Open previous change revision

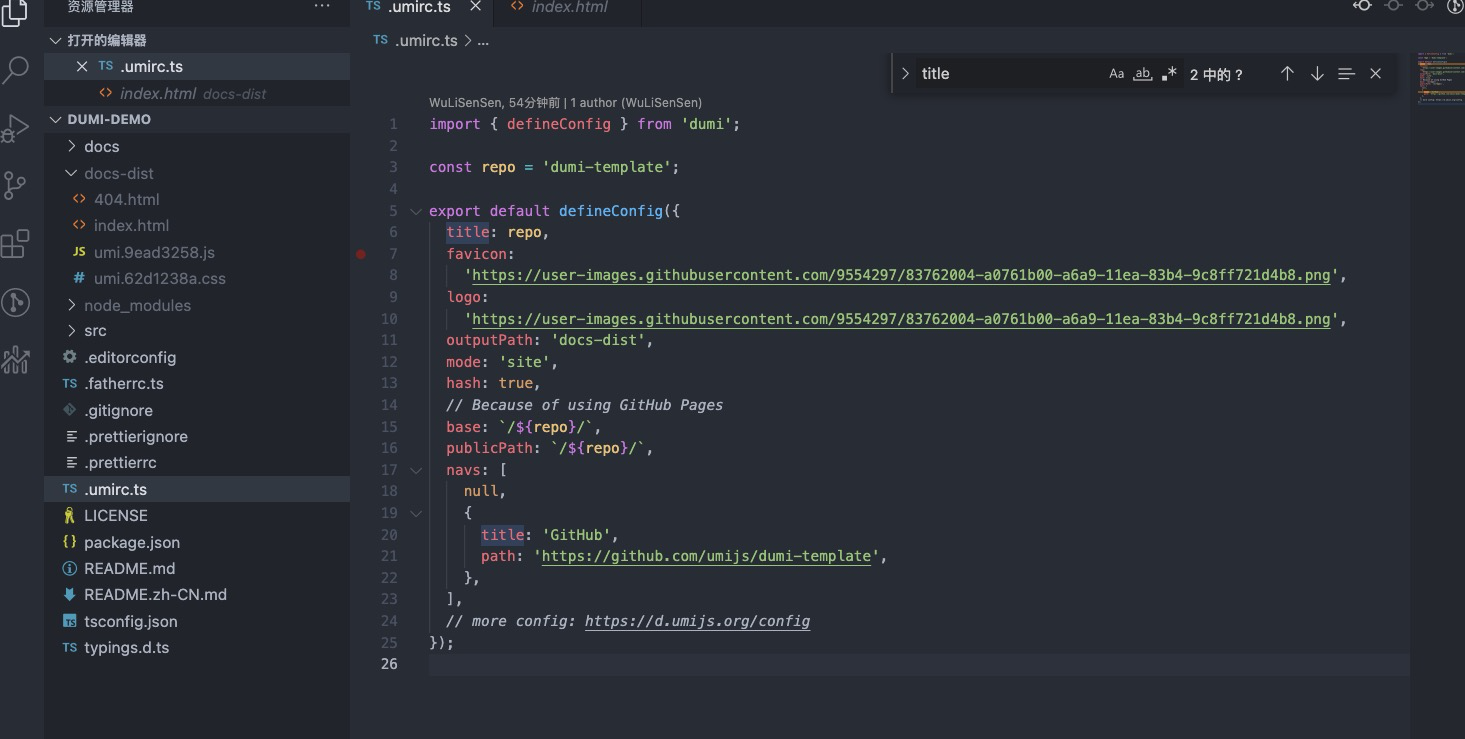click(x=1362, y=5)
